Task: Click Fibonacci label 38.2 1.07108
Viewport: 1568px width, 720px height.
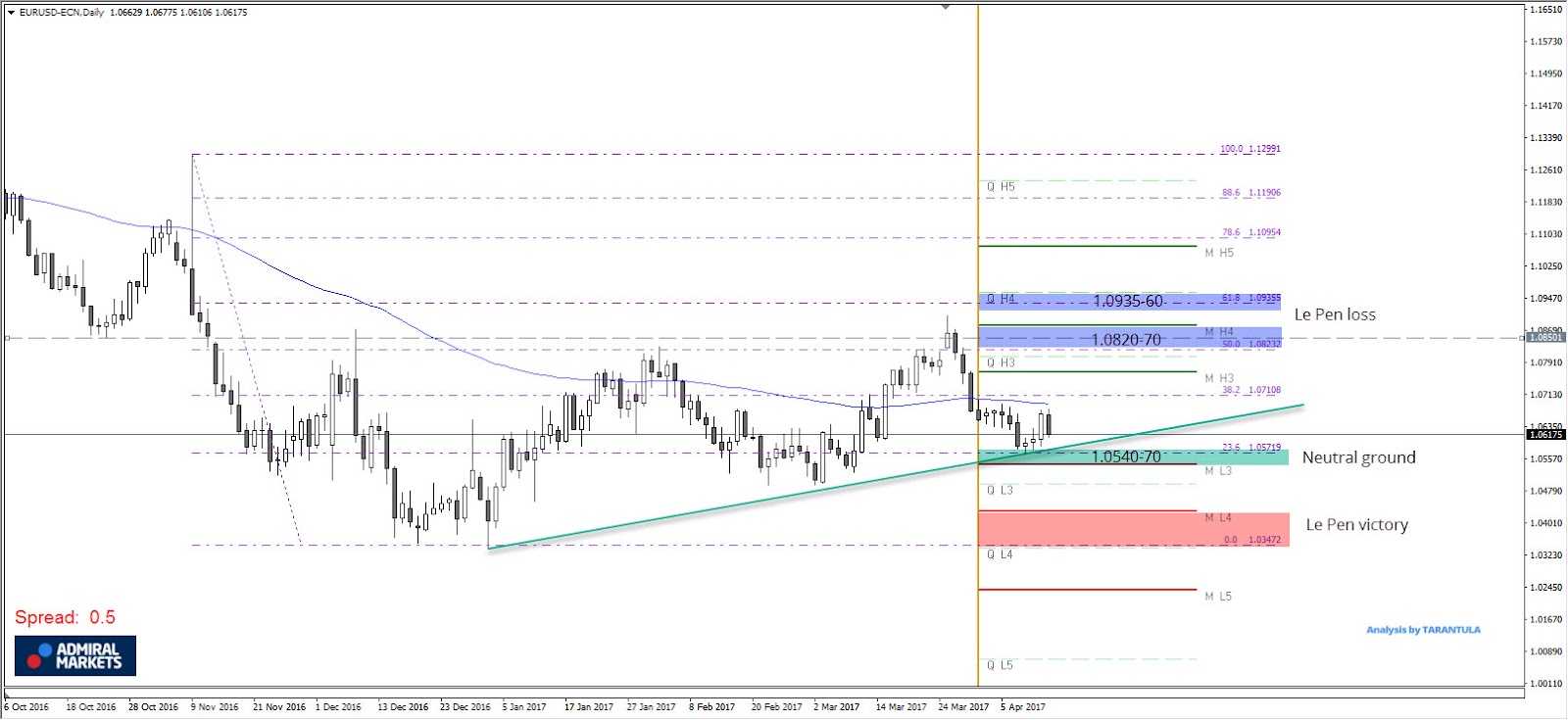Action: pos(1250,390)
